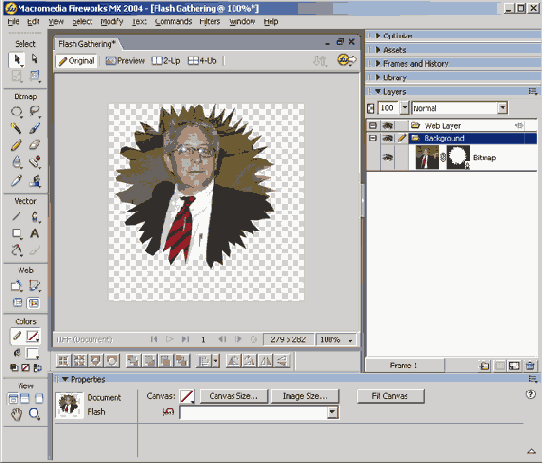Toggle Web Layer visibility eye
The image size is (542, 463).
click(387, 126)
